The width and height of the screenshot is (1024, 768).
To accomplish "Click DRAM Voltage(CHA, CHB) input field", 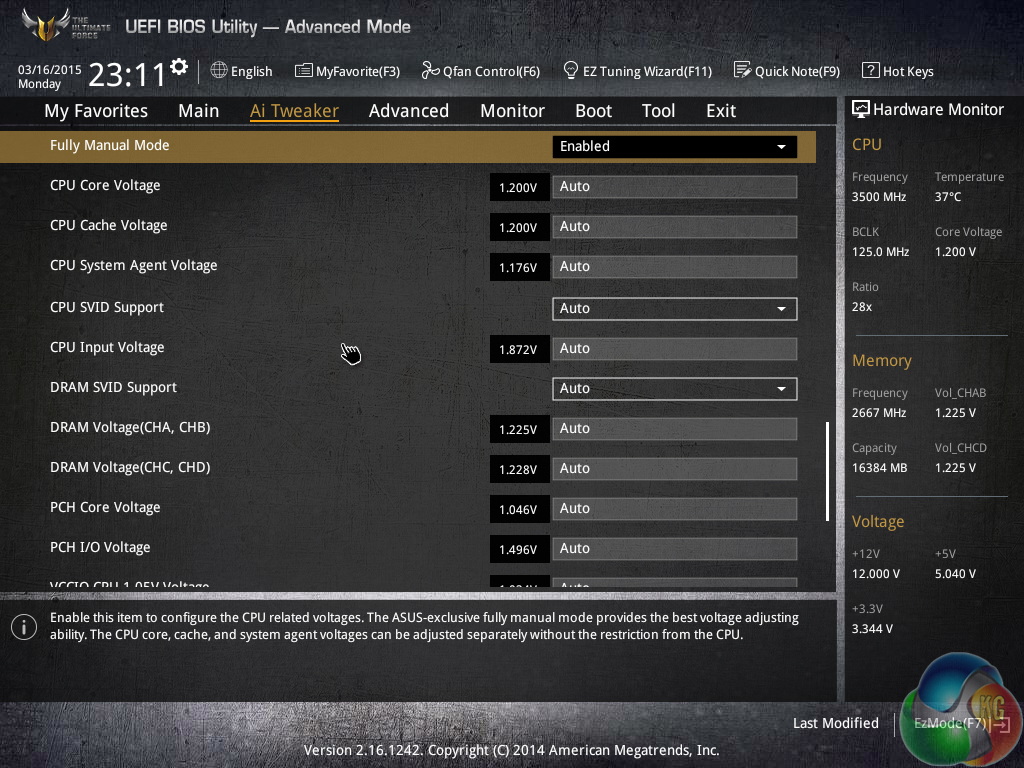I will tap(674, 429).
